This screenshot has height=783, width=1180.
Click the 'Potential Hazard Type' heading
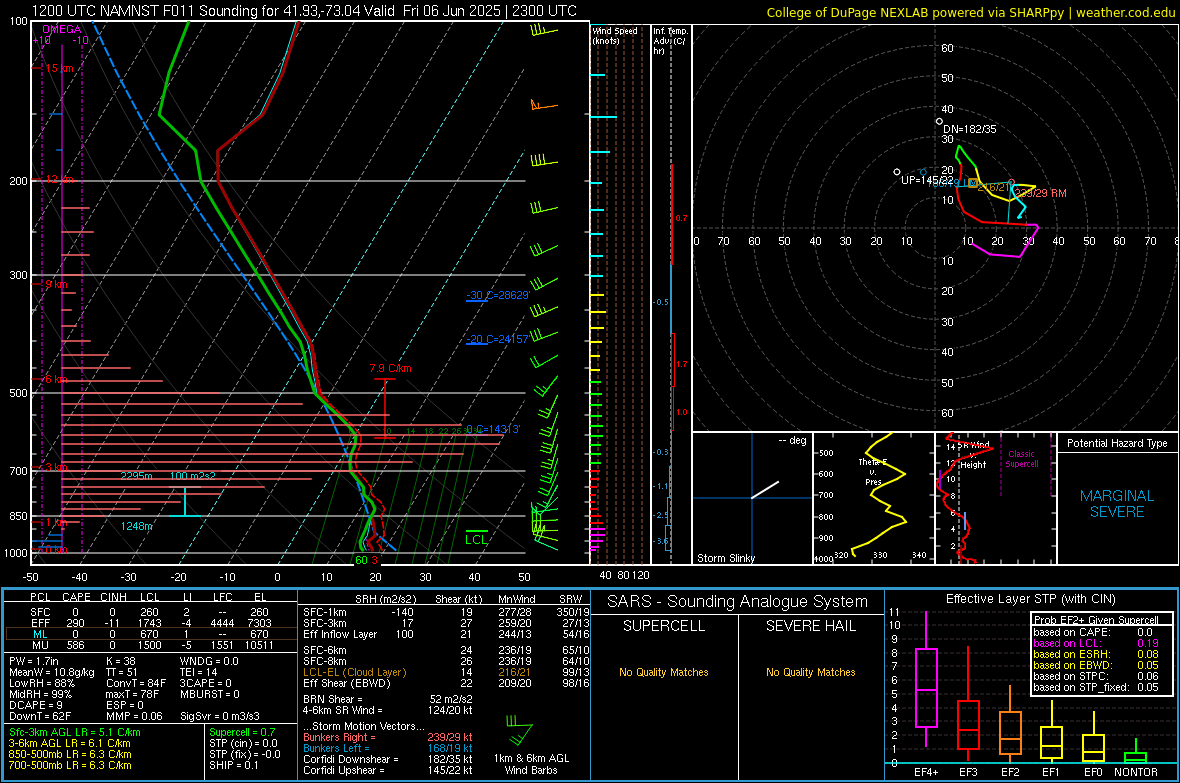(1117, 443)
